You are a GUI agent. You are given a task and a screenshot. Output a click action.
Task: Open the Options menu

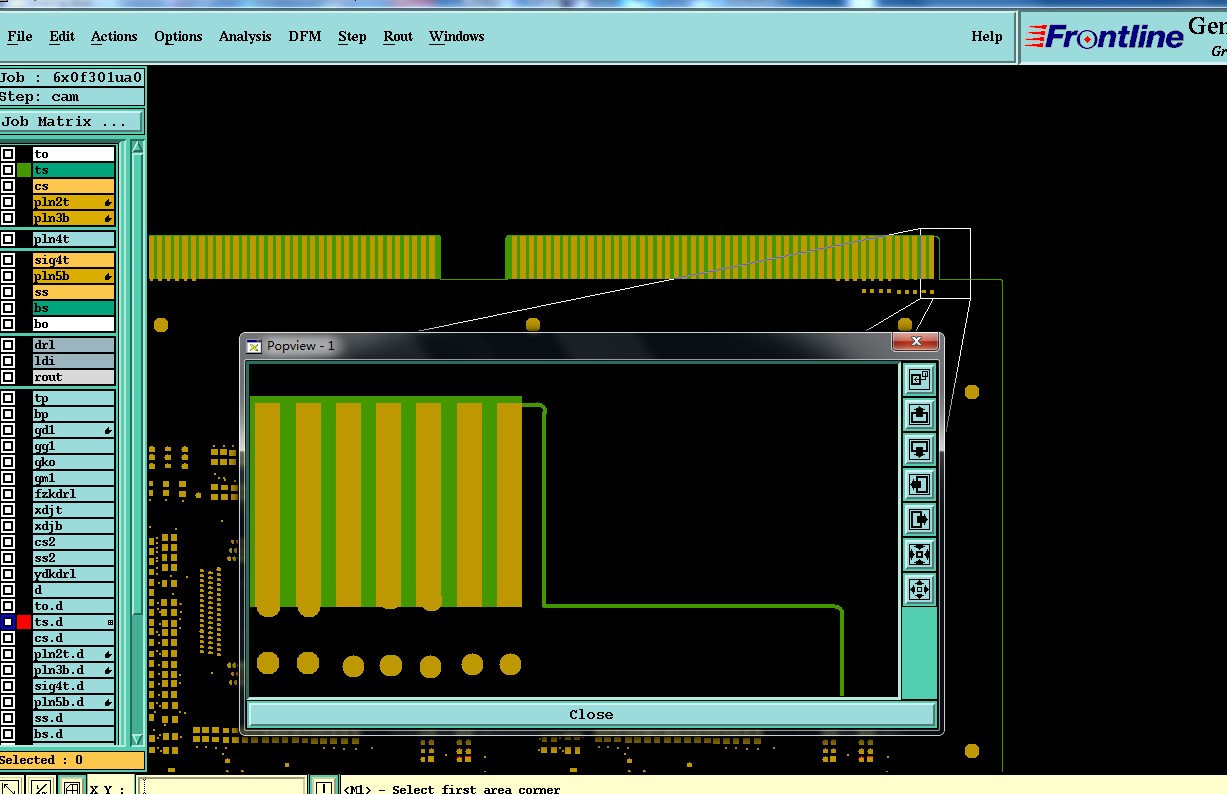(x=178, y=36)
